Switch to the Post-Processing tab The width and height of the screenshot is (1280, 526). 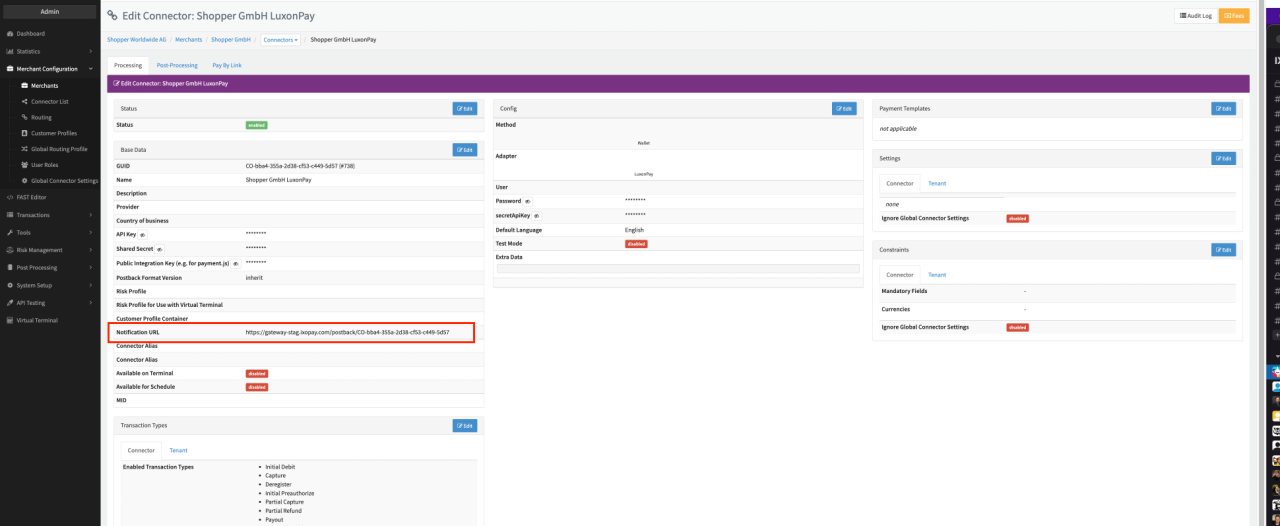[x=177, y=65]
